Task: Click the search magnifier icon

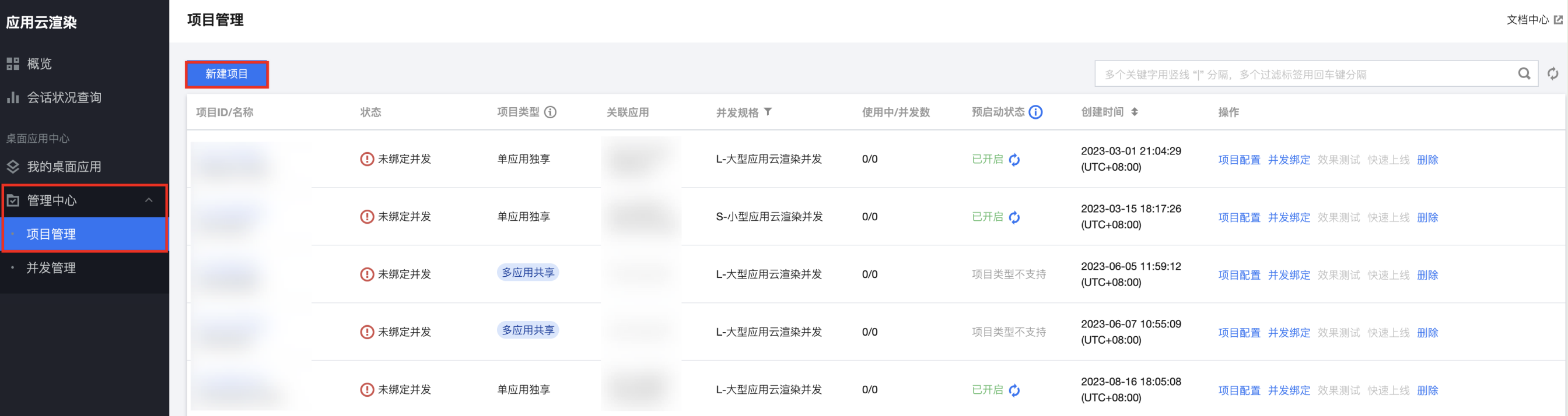Action: 1524,73
